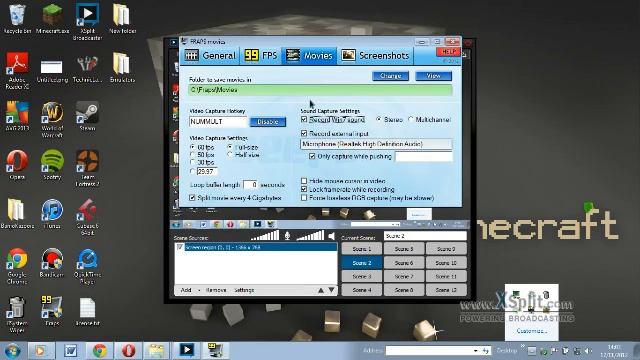Enable Force lossless RGB capture

coord(304,198)
